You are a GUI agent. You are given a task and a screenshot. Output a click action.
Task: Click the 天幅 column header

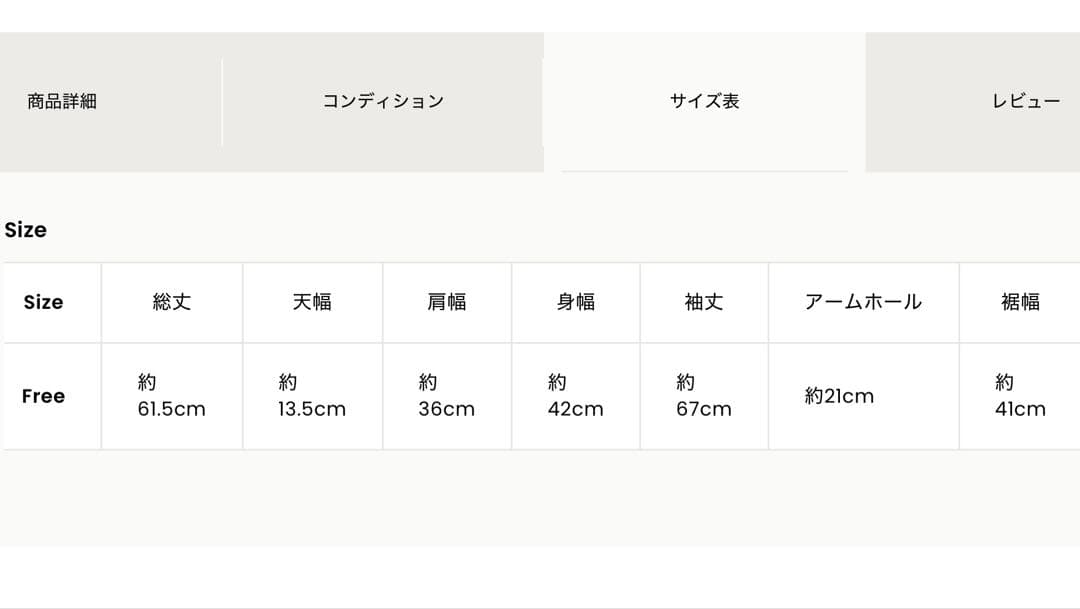(311, 302)
